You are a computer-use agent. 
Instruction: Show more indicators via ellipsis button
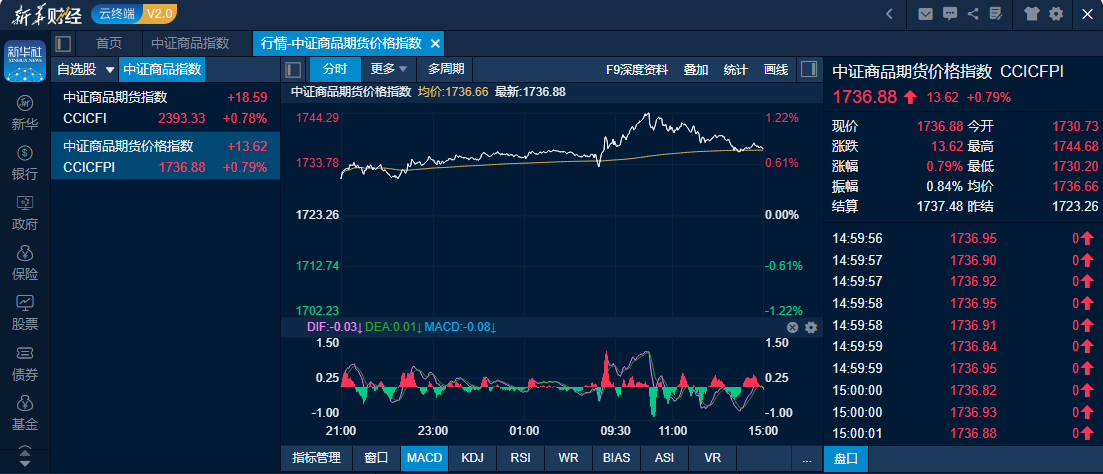(807, 458)
